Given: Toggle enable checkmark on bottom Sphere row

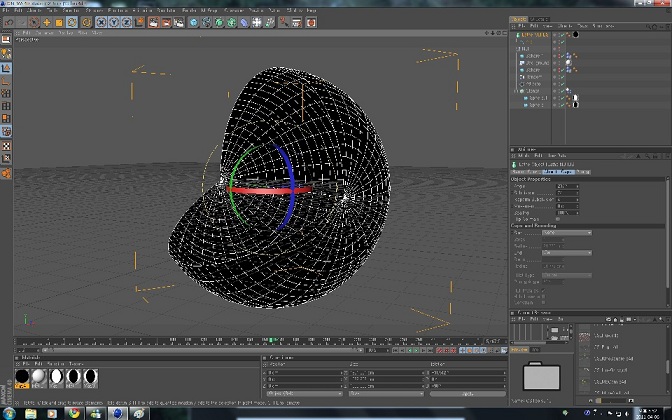Looking at the screenshot, I should pyautogui.click(x=562, y=105).
